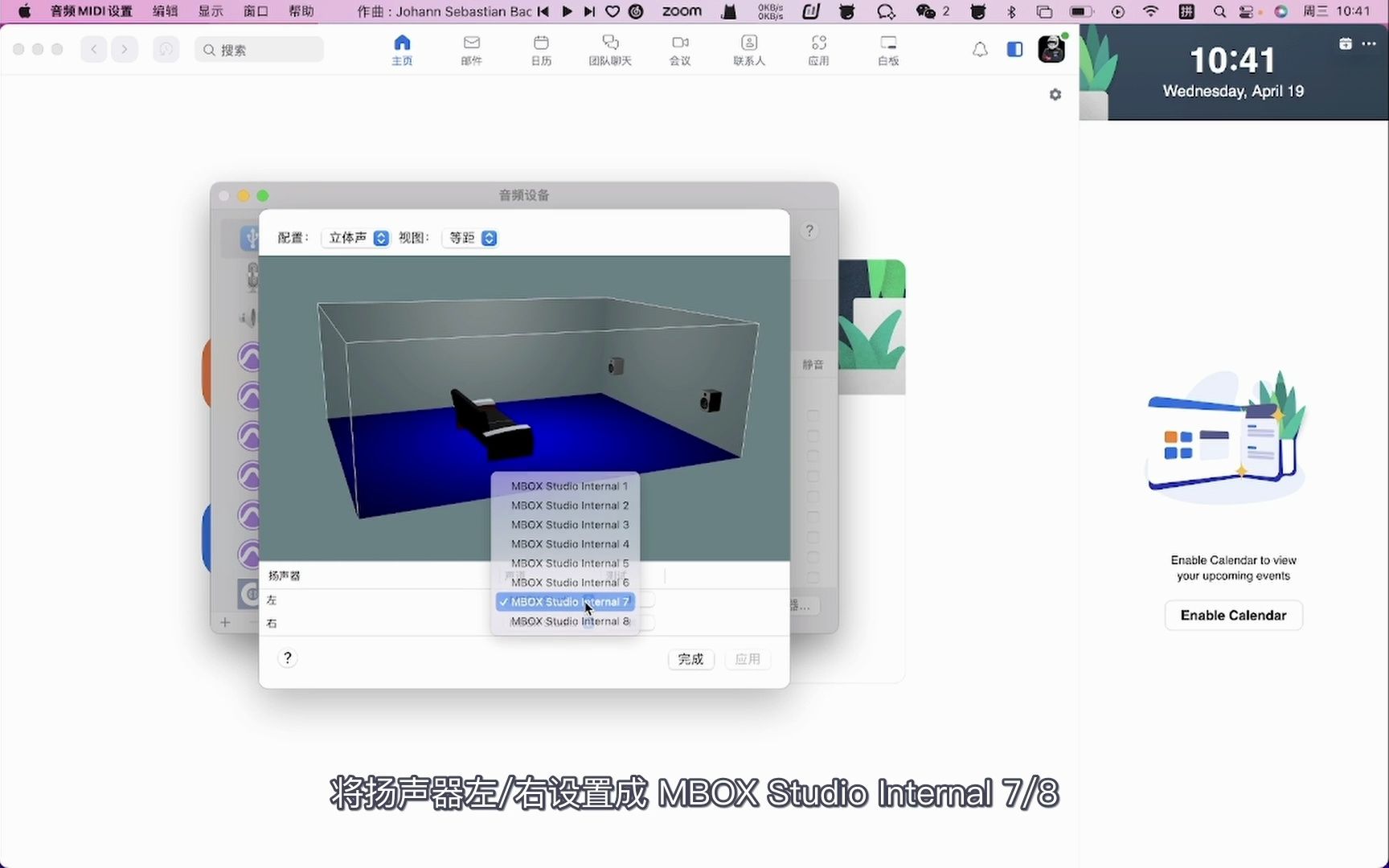Open help in Audio Devices window
This screenshot has width=1389, height=868.
coord(809,231)
